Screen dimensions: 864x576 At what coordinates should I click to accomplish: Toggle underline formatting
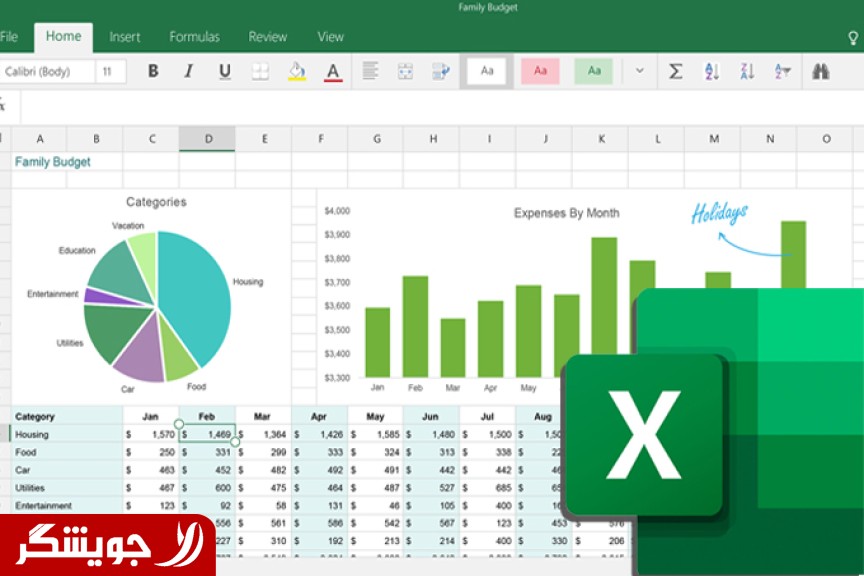click(x=224, y=71)
